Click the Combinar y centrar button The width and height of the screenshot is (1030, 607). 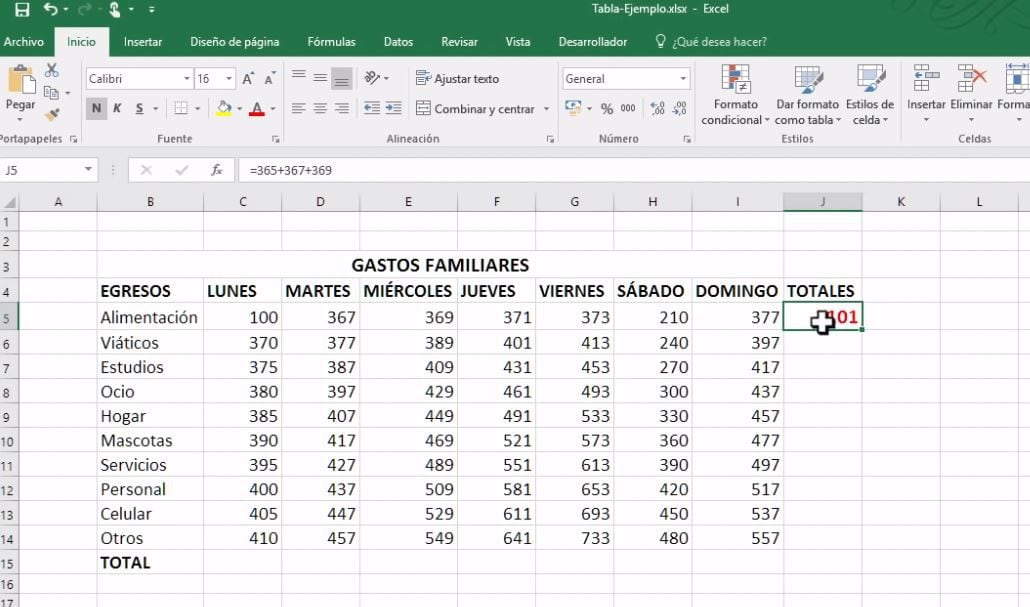coord(476,108)
